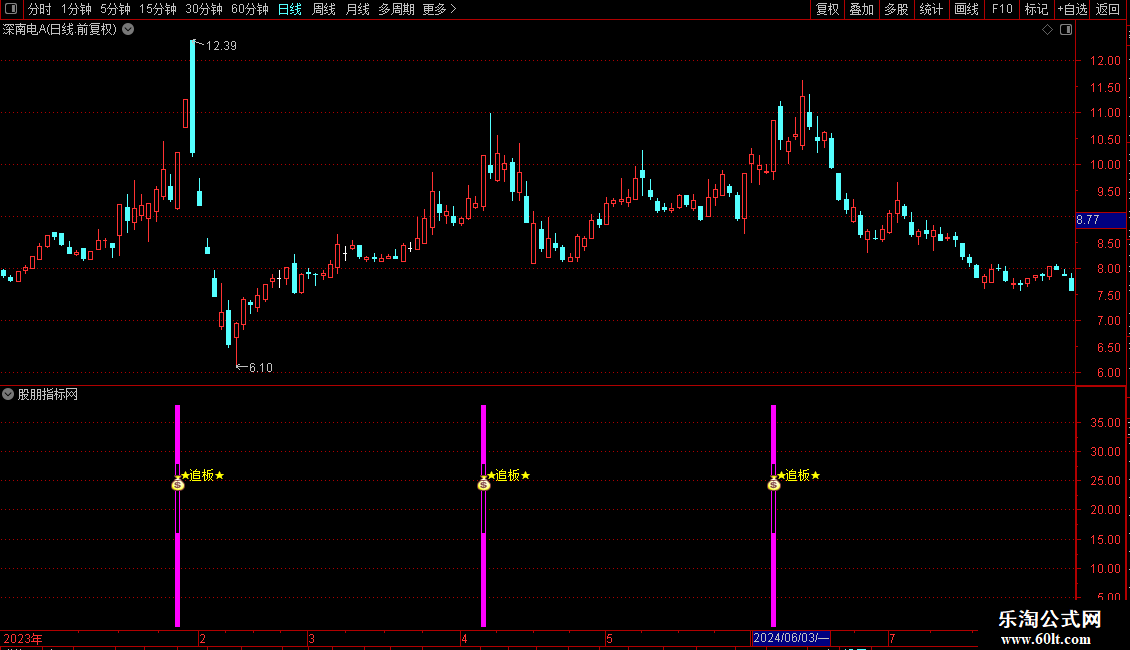Switch to 5分钟 period

tap(115, 9)
